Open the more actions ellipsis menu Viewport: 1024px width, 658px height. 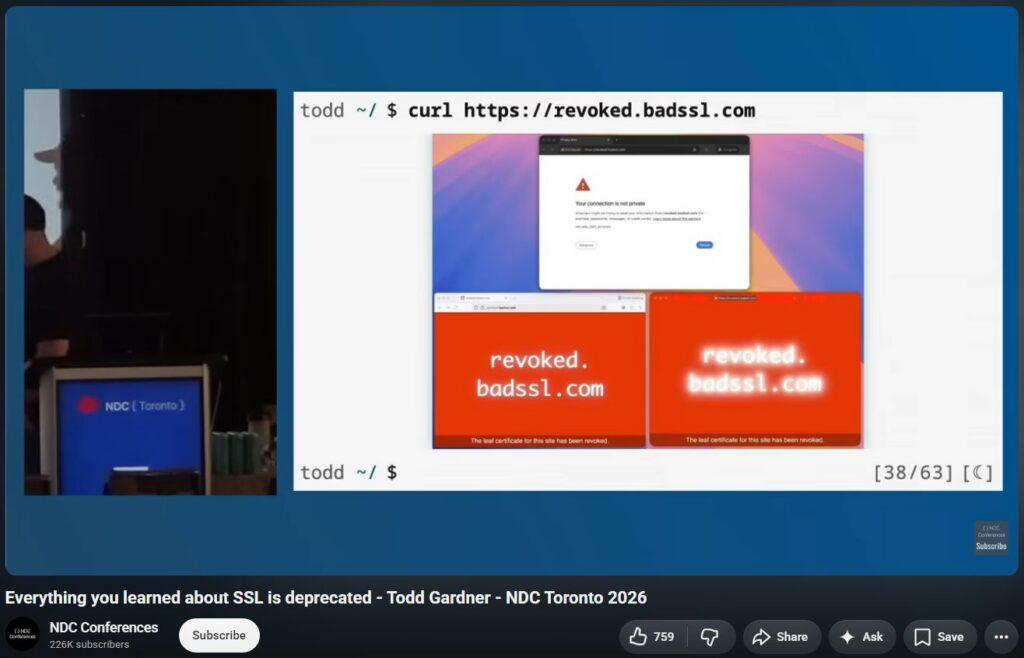1001,636
